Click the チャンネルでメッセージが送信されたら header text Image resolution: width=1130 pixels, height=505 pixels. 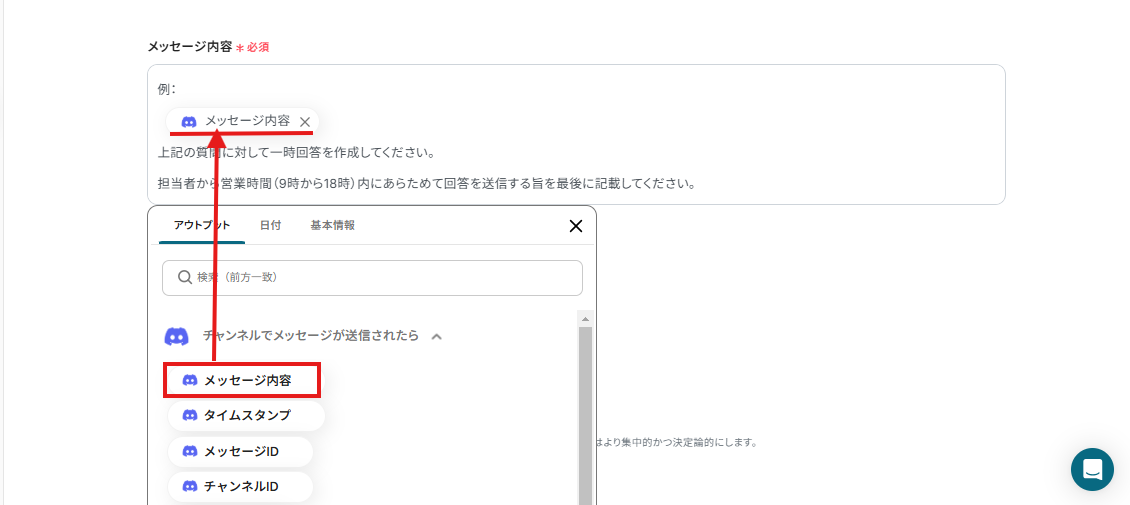(x=311, y=336)
